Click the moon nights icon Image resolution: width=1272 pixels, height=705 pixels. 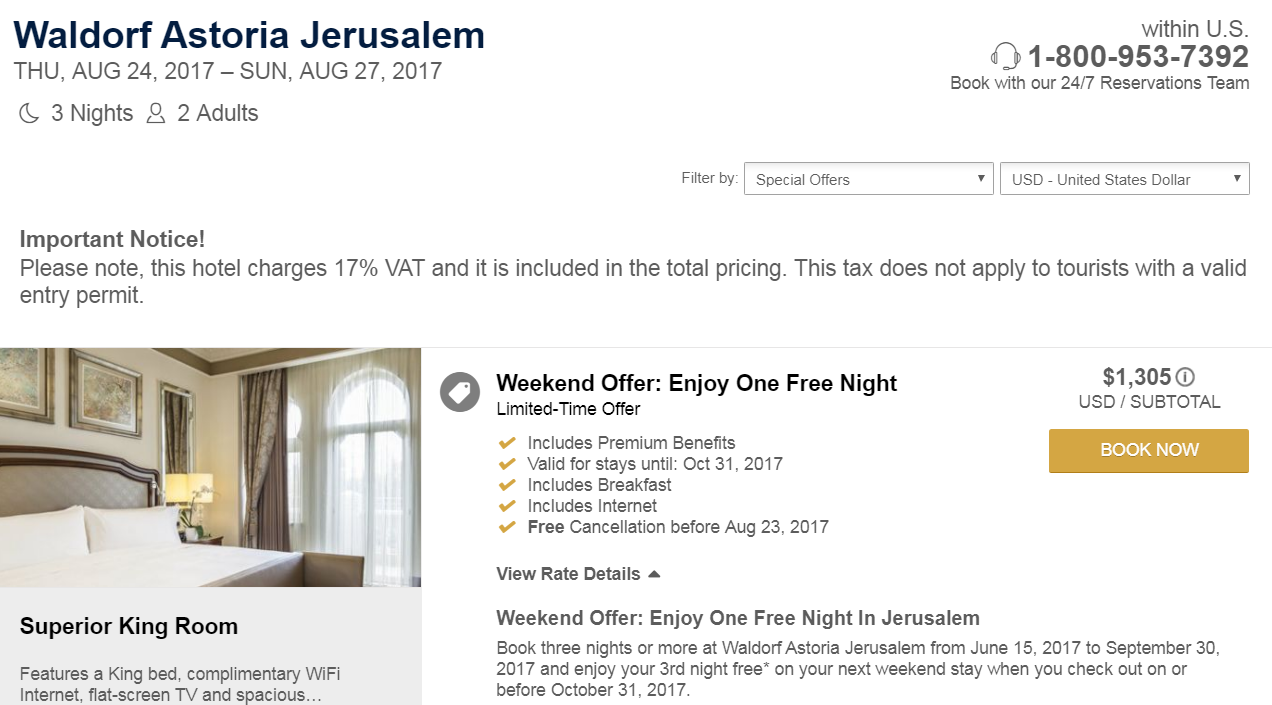click(29, 114)
